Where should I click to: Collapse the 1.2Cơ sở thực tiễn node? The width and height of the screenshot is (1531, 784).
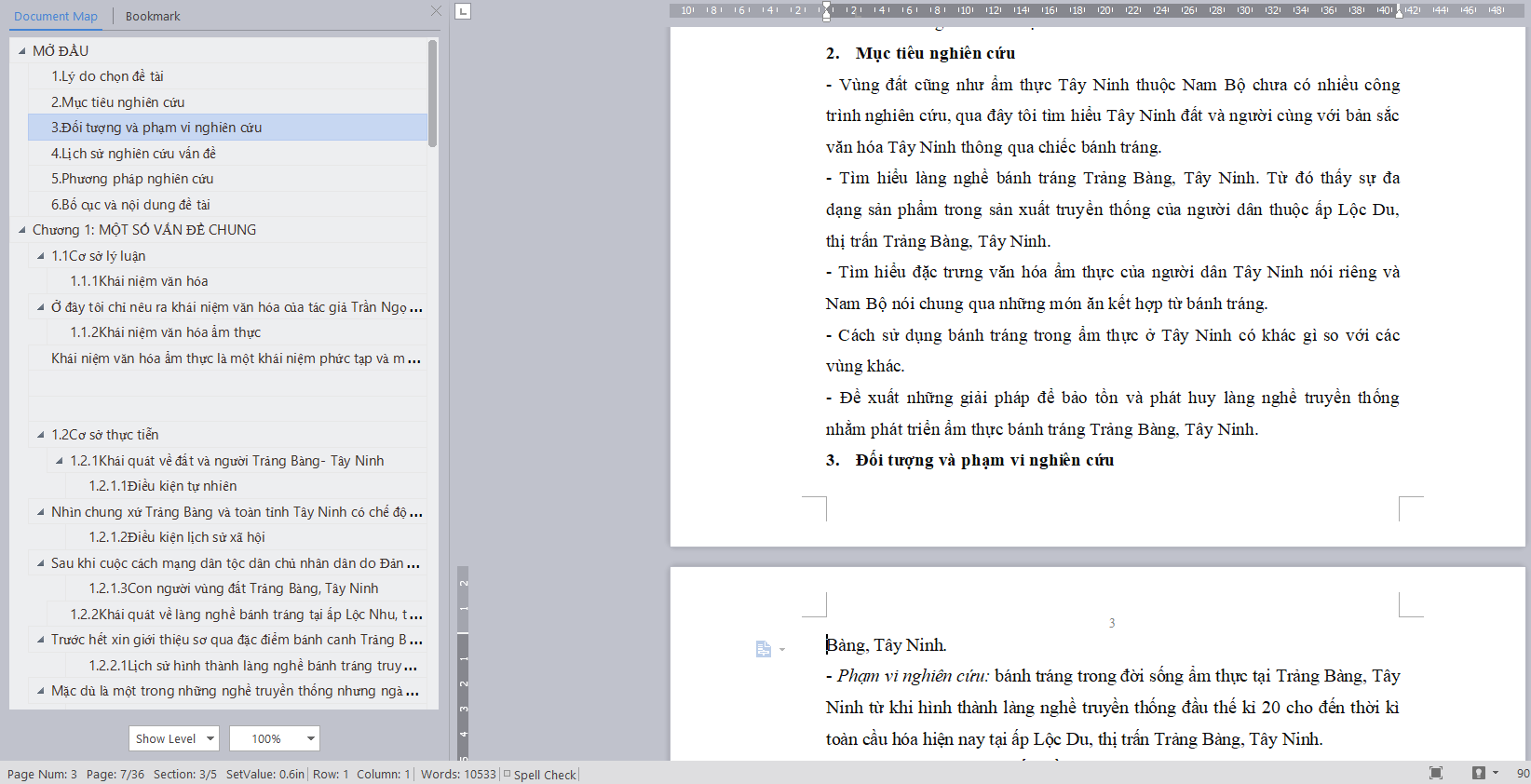click(40, 435)
